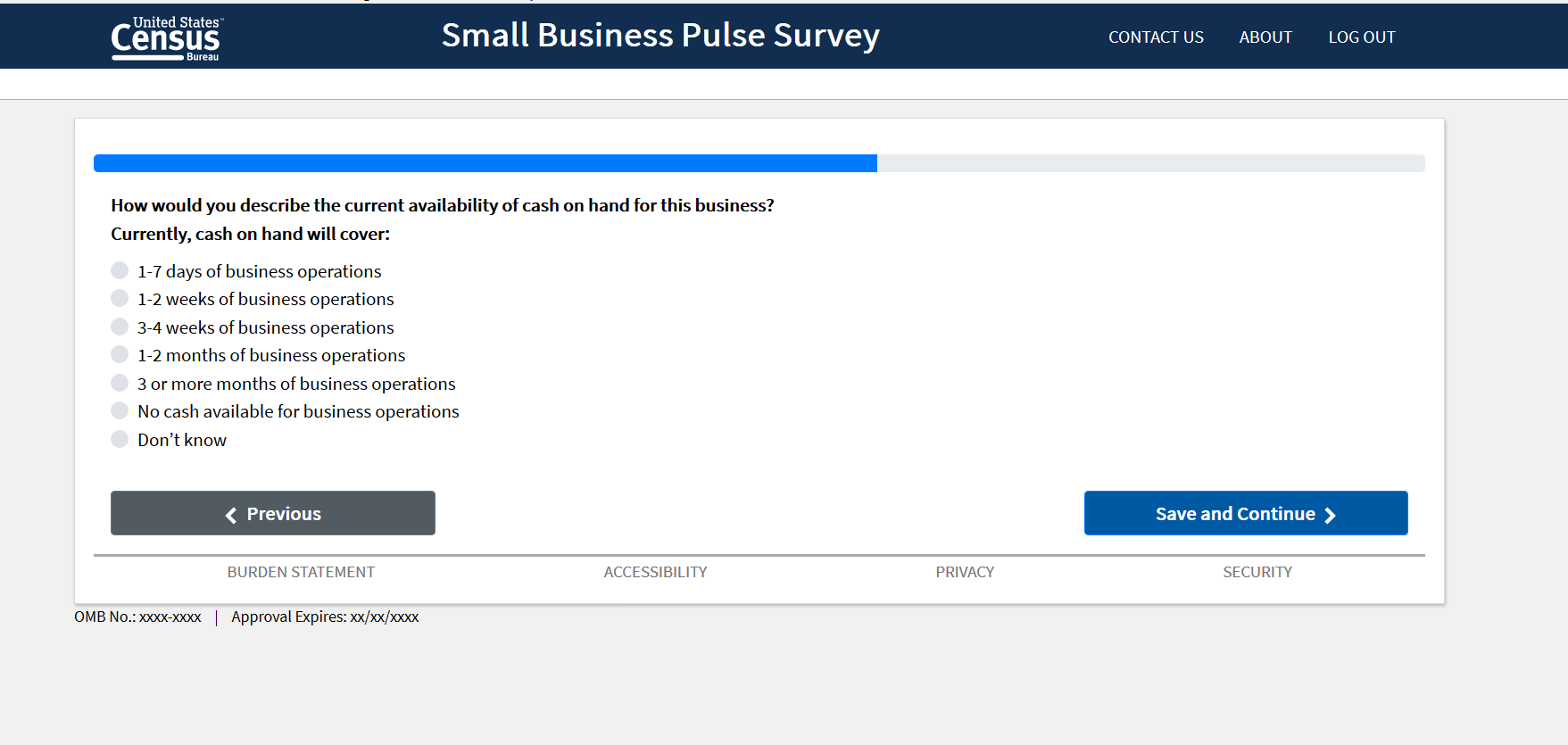Click the survey progress bar
This screenshot has width=1568, height=745.
click(759, 163)
